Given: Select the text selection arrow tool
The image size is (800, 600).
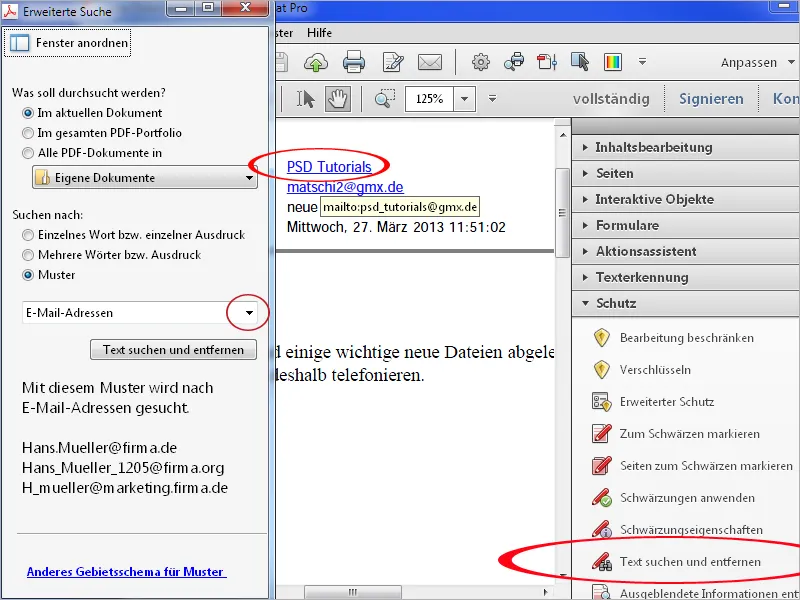Looking at the screenshot, I should [306, 98].
